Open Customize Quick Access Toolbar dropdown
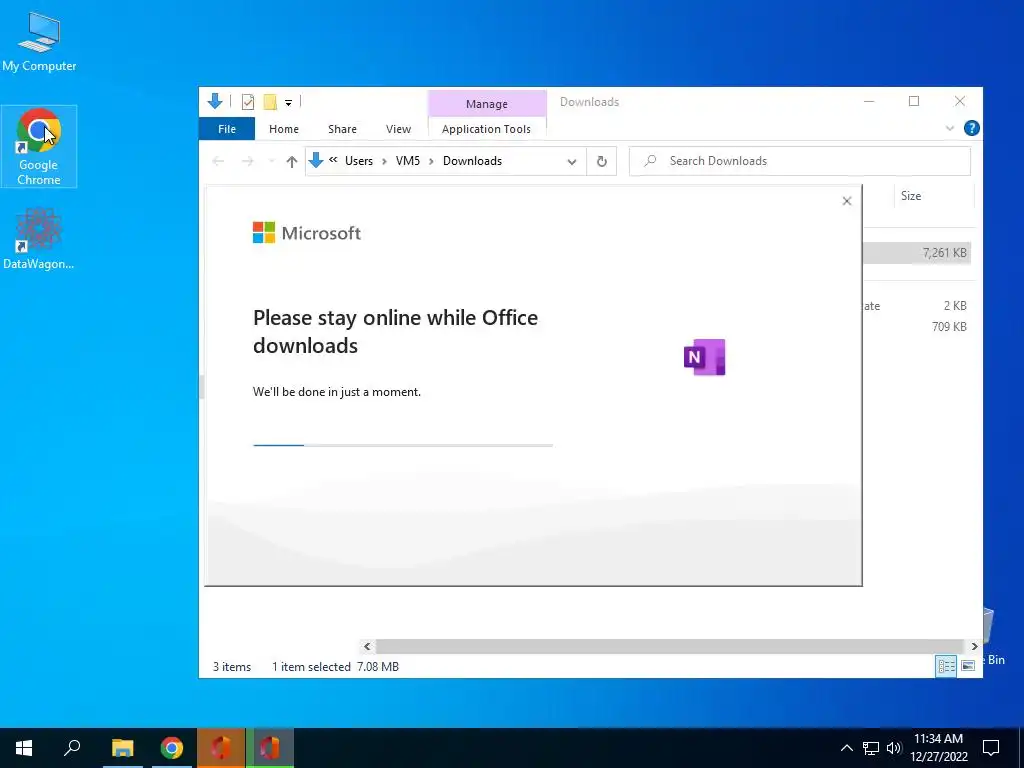 click(288, 102)
